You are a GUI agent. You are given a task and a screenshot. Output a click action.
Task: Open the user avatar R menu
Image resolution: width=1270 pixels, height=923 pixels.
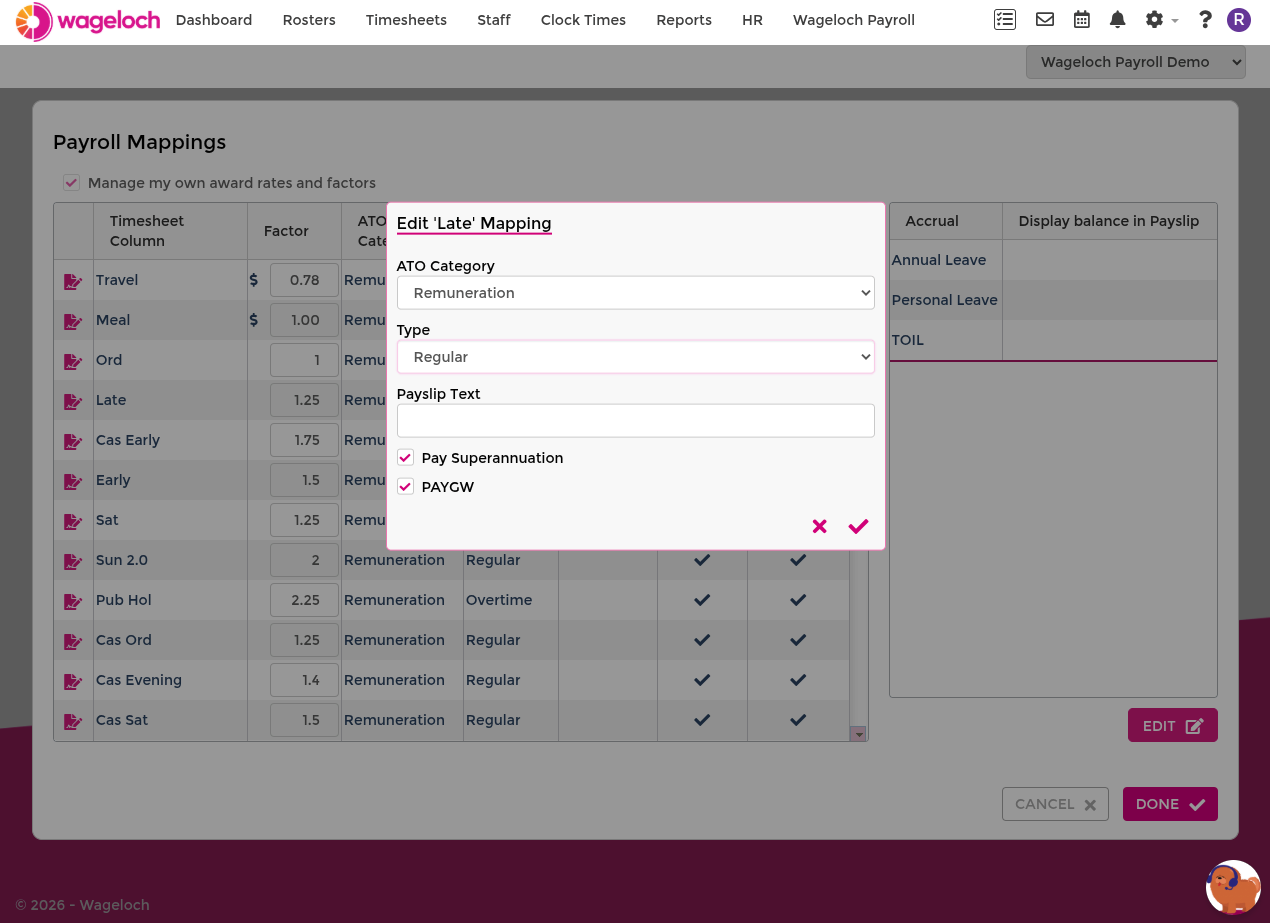[x=1239, y=20]
